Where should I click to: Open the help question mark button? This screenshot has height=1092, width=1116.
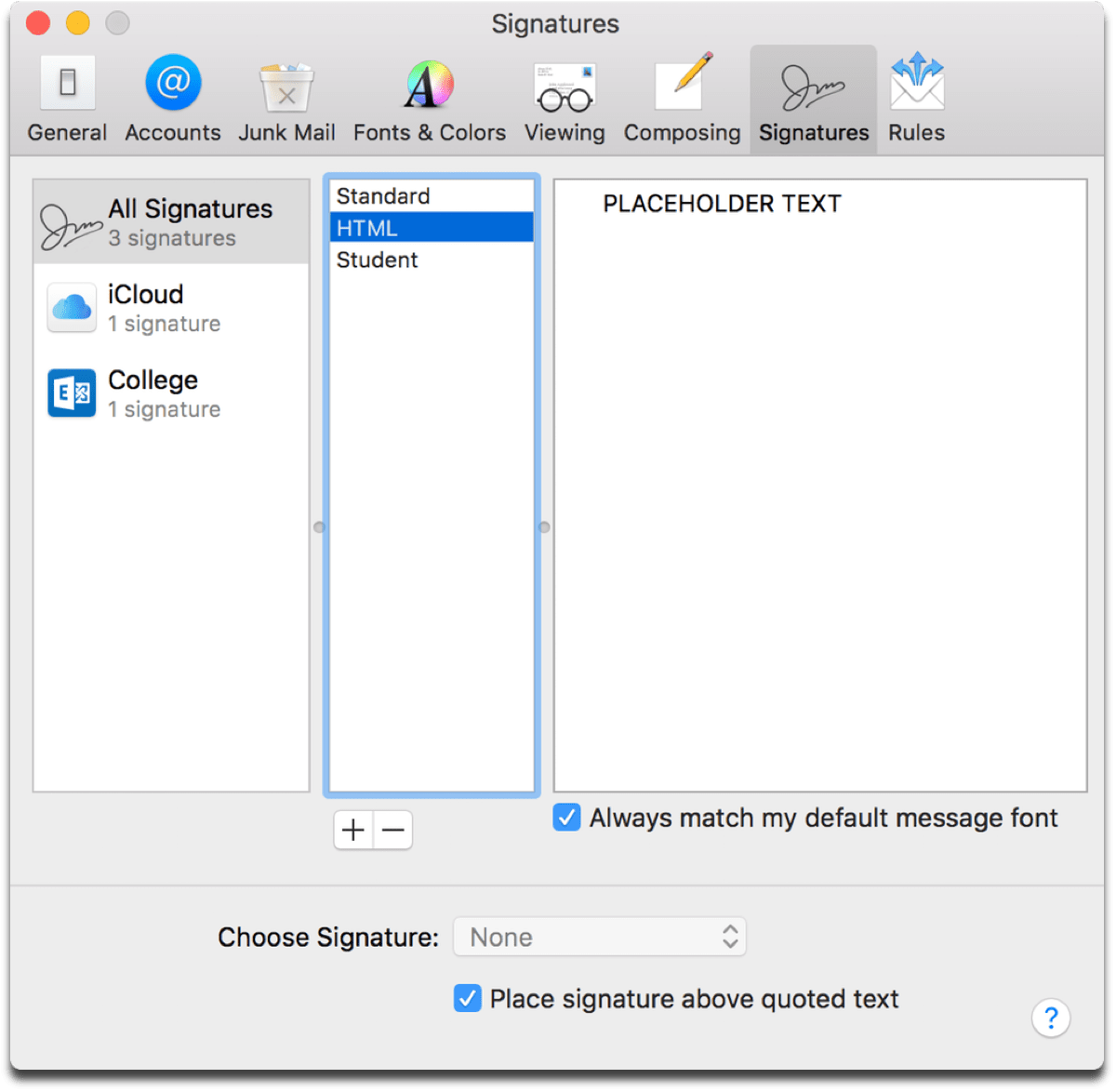pos(1051,1019)
